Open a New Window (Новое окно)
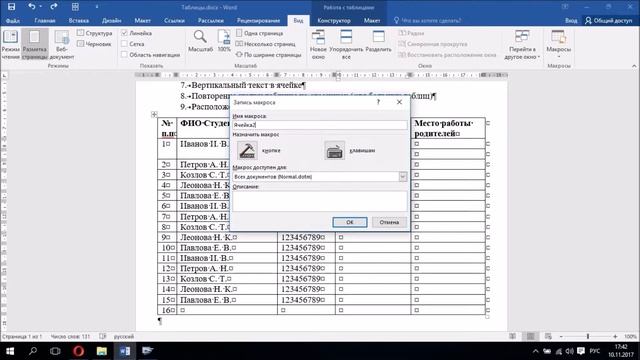 pyautogui.click(x=318, y=44)
